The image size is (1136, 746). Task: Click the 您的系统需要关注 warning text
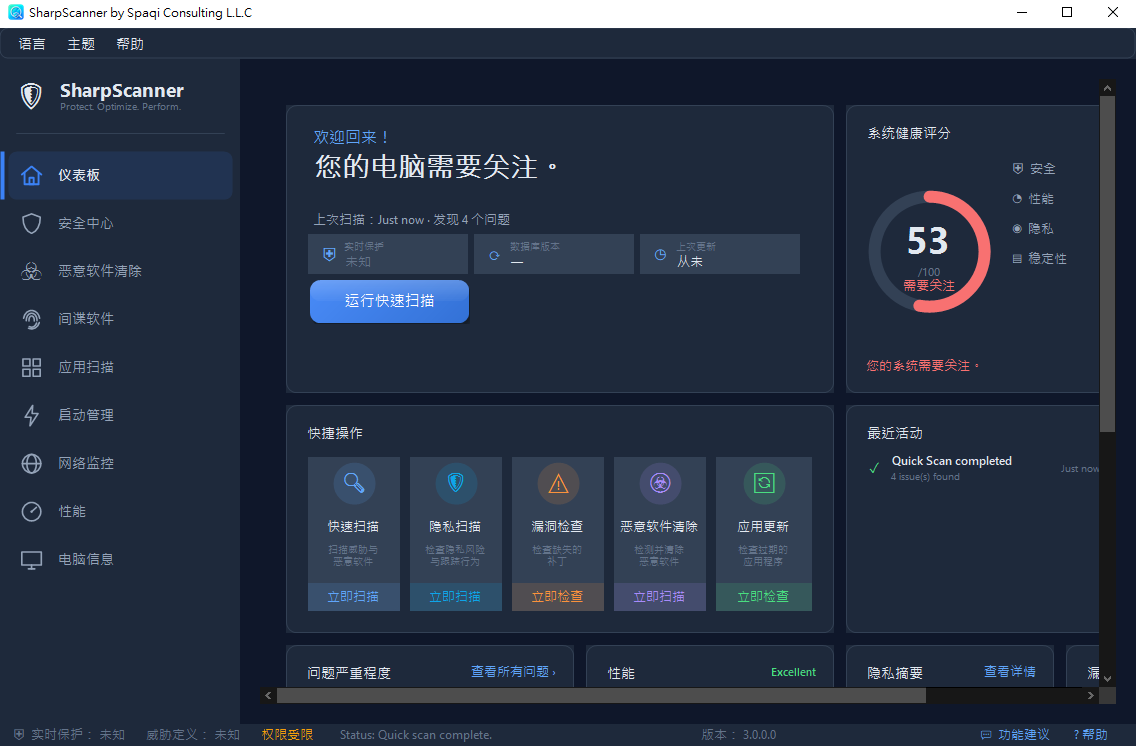click(923, 366)
